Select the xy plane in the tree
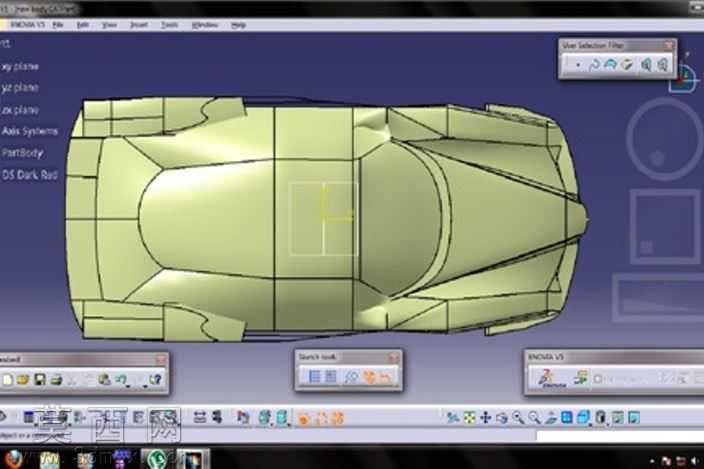The height and width of the screenshot is (469, 704). coord(20,67)
